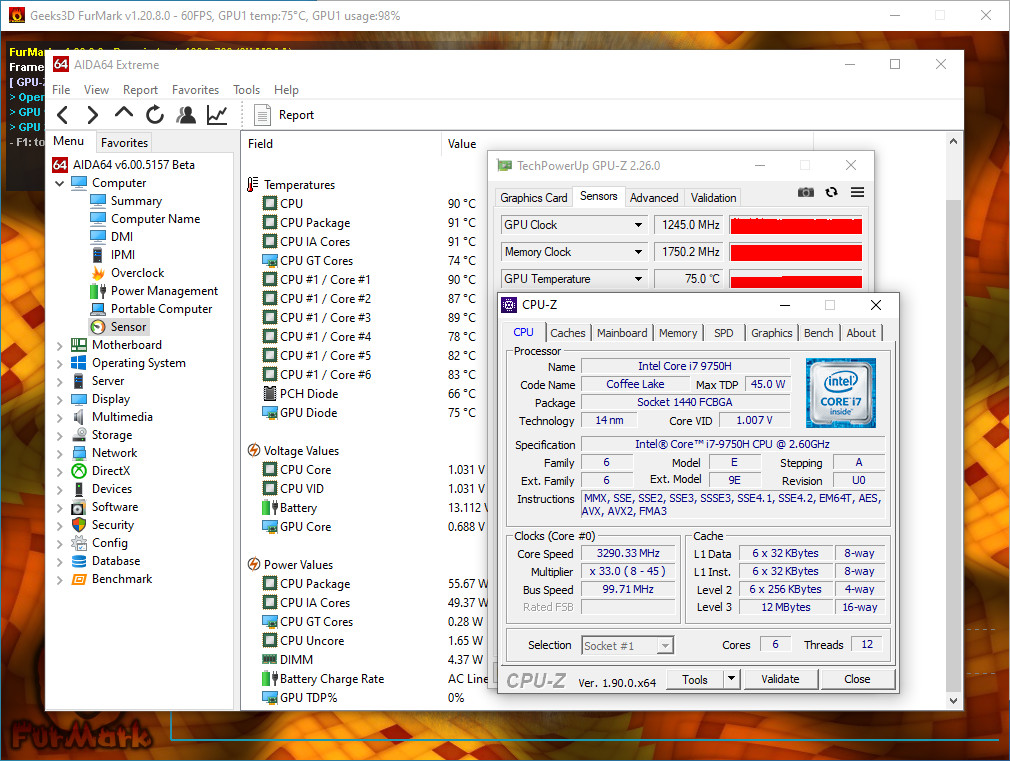
Task: Switch to GPU-Z Graphics Card tab
Action: 534,198
